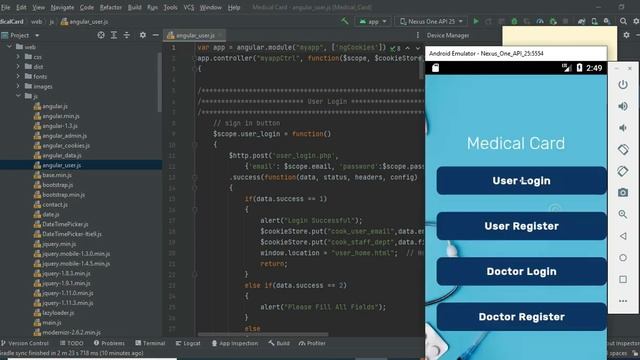Open the app run configuration dropdown
This screenshot has width=640, height=360.
tap(373, 21)
